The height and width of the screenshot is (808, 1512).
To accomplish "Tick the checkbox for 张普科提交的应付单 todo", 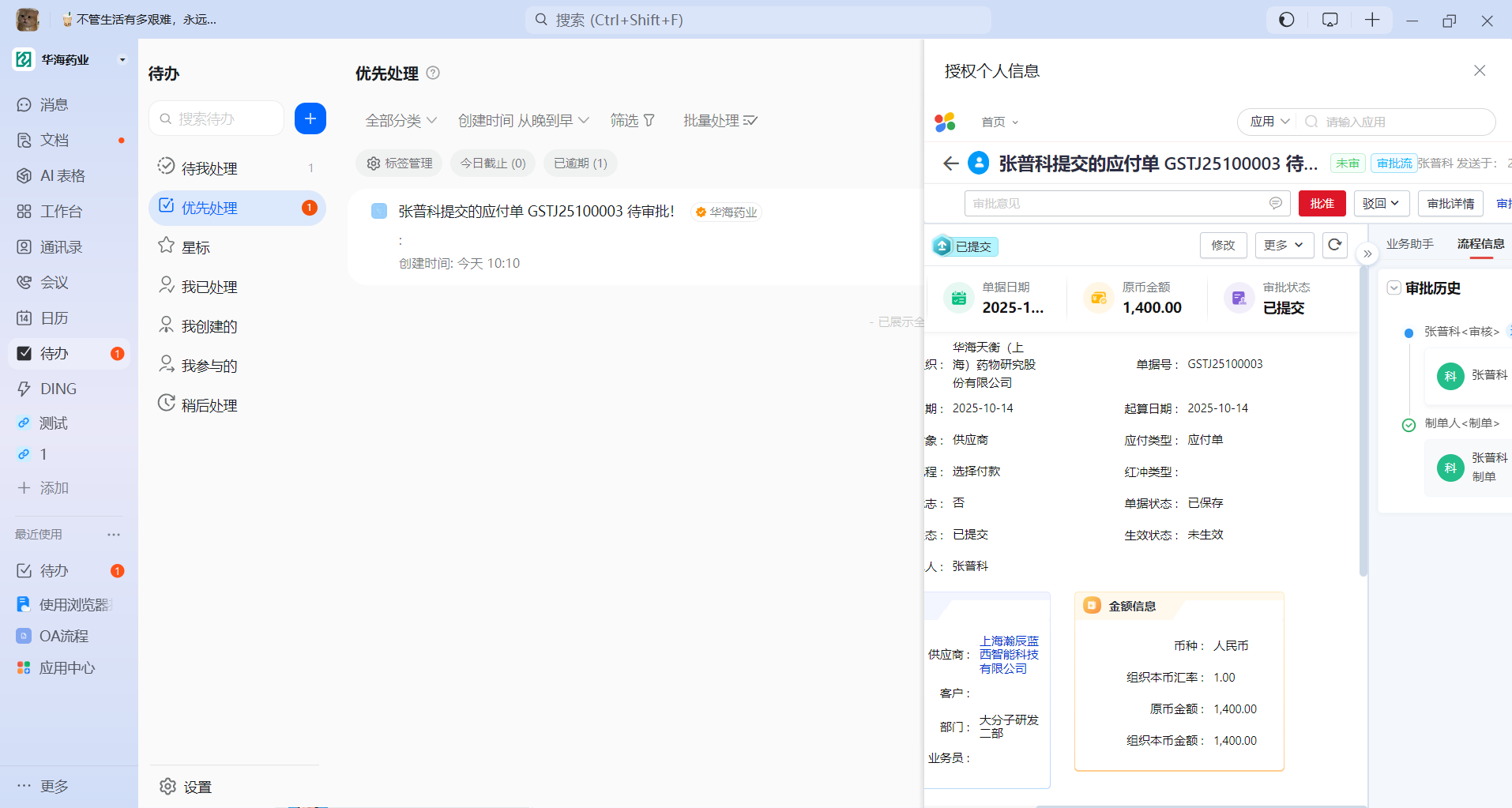I will (x=379, y=211).
